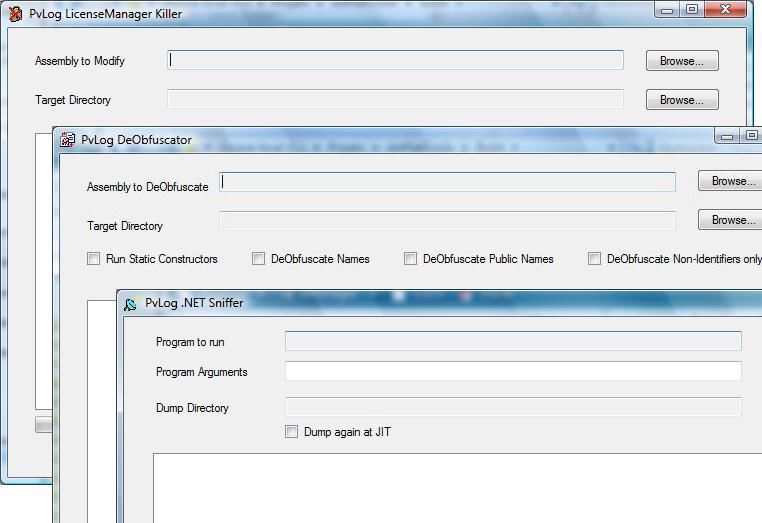Maximize the PvLog DeObfuscator window

[751, 136]
